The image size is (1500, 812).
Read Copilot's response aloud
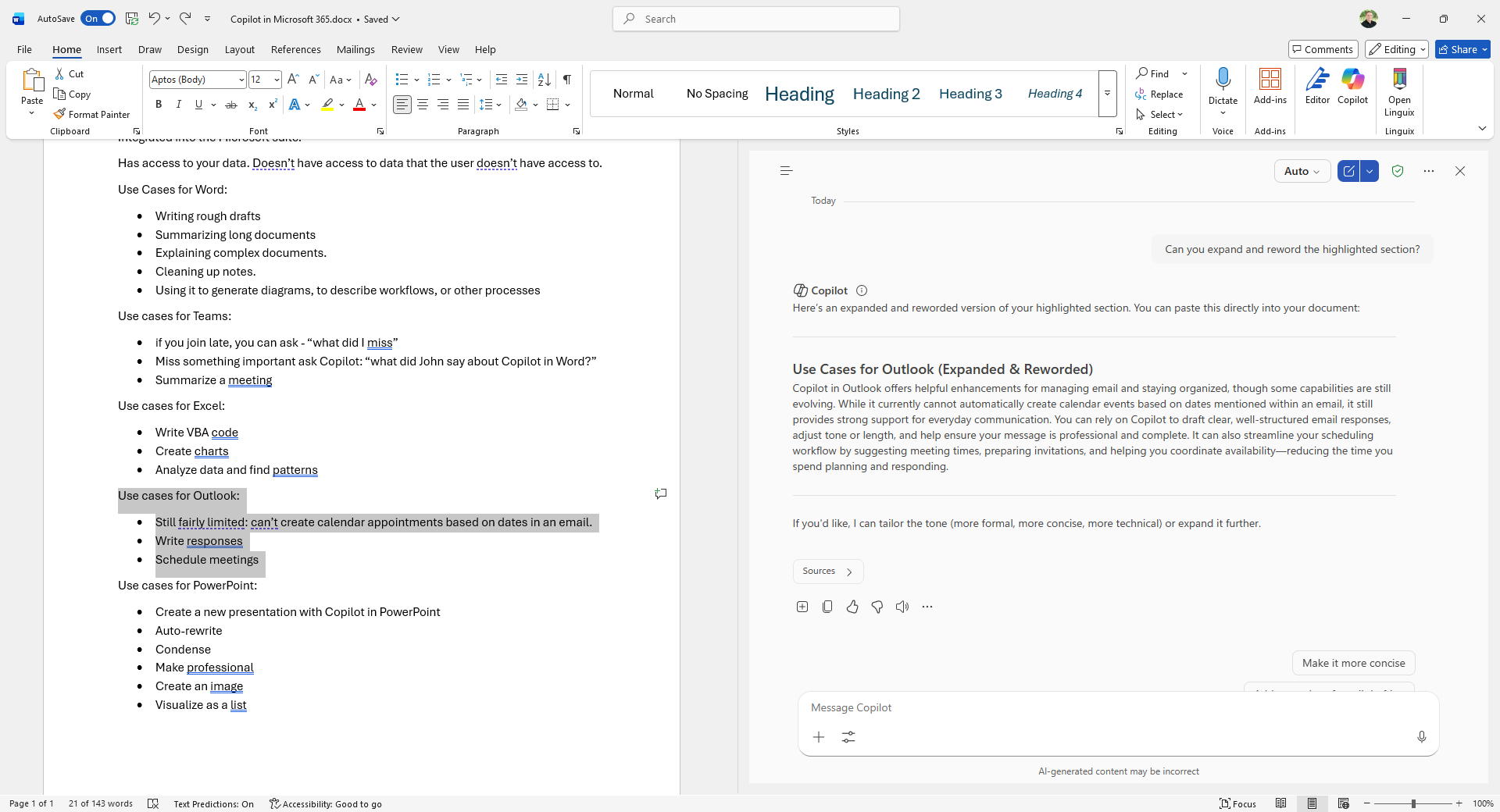coord(902,606)
